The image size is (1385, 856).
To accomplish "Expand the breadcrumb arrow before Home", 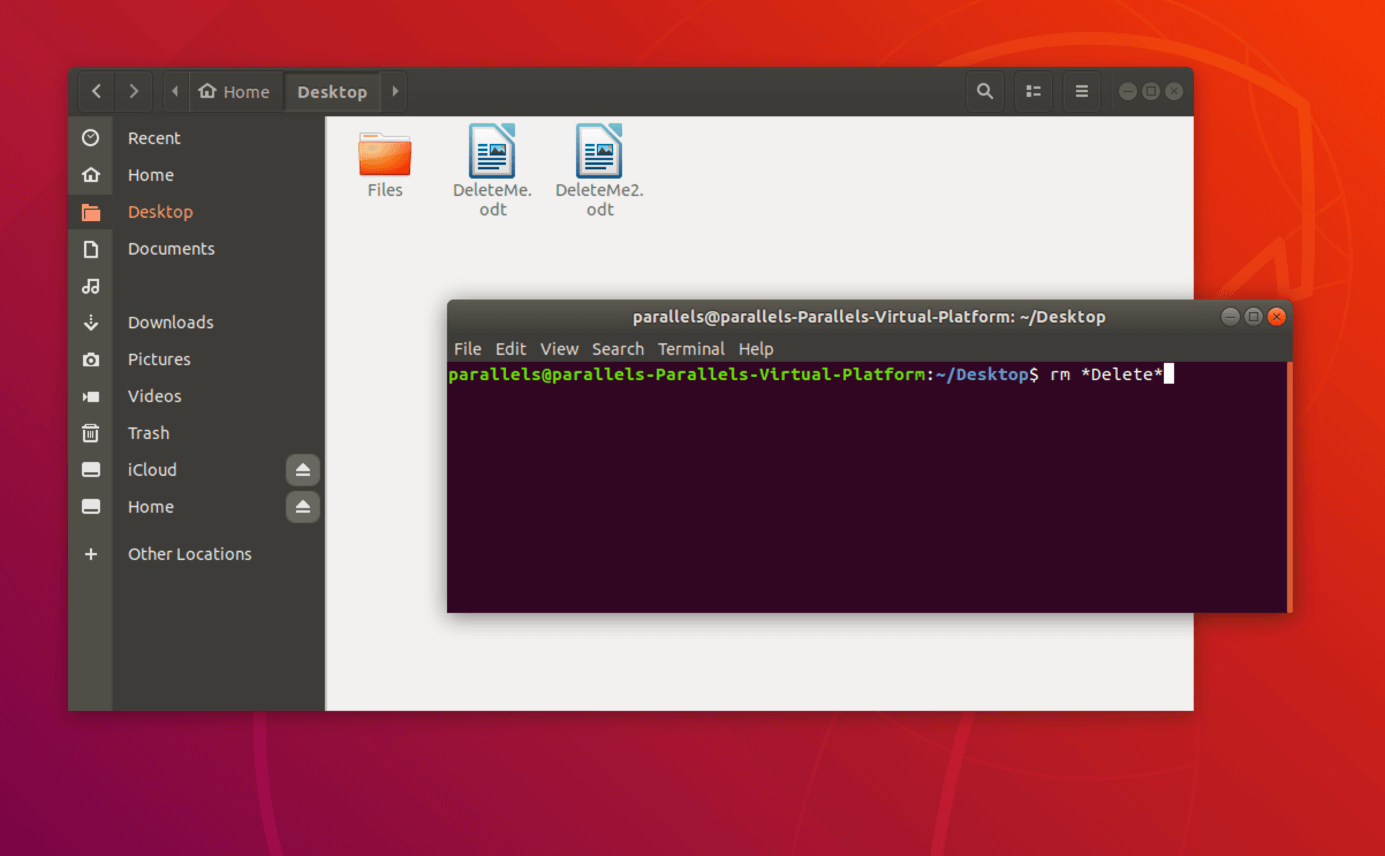I will tap(175, 91).
